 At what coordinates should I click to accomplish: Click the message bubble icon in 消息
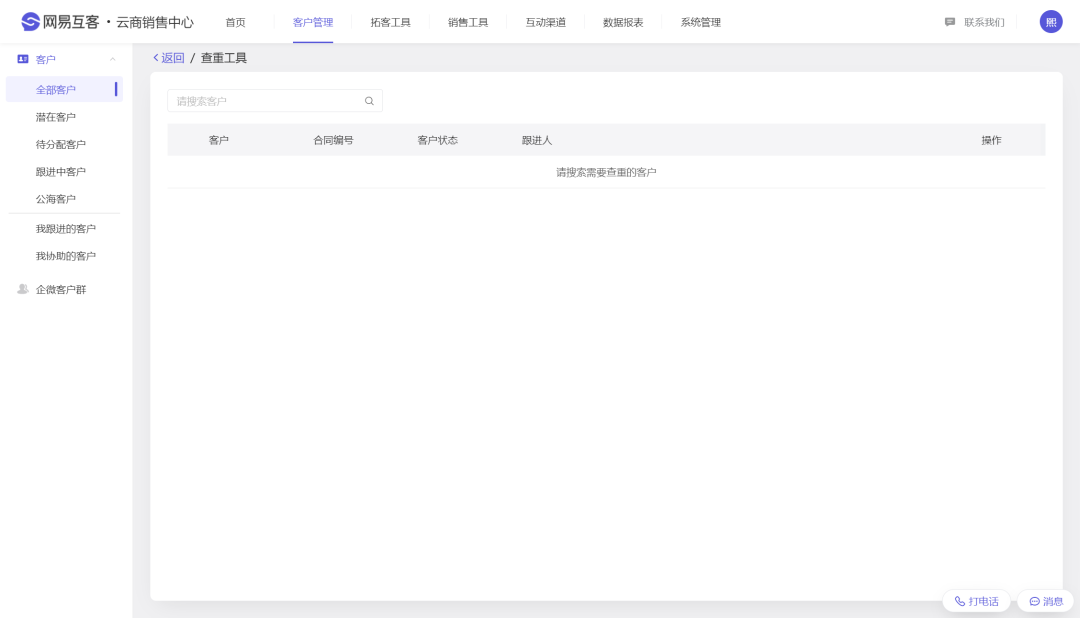point(1034,601)
